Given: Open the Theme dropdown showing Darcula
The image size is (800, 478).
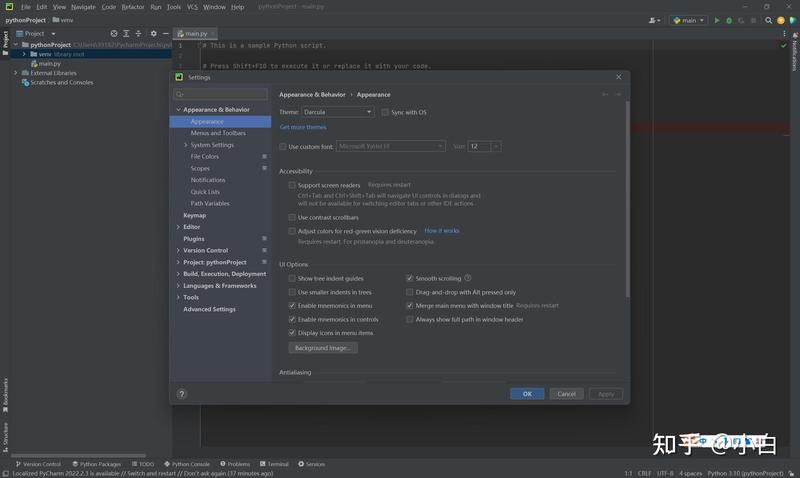Looking at the screenshot, I should click(338, 112).
